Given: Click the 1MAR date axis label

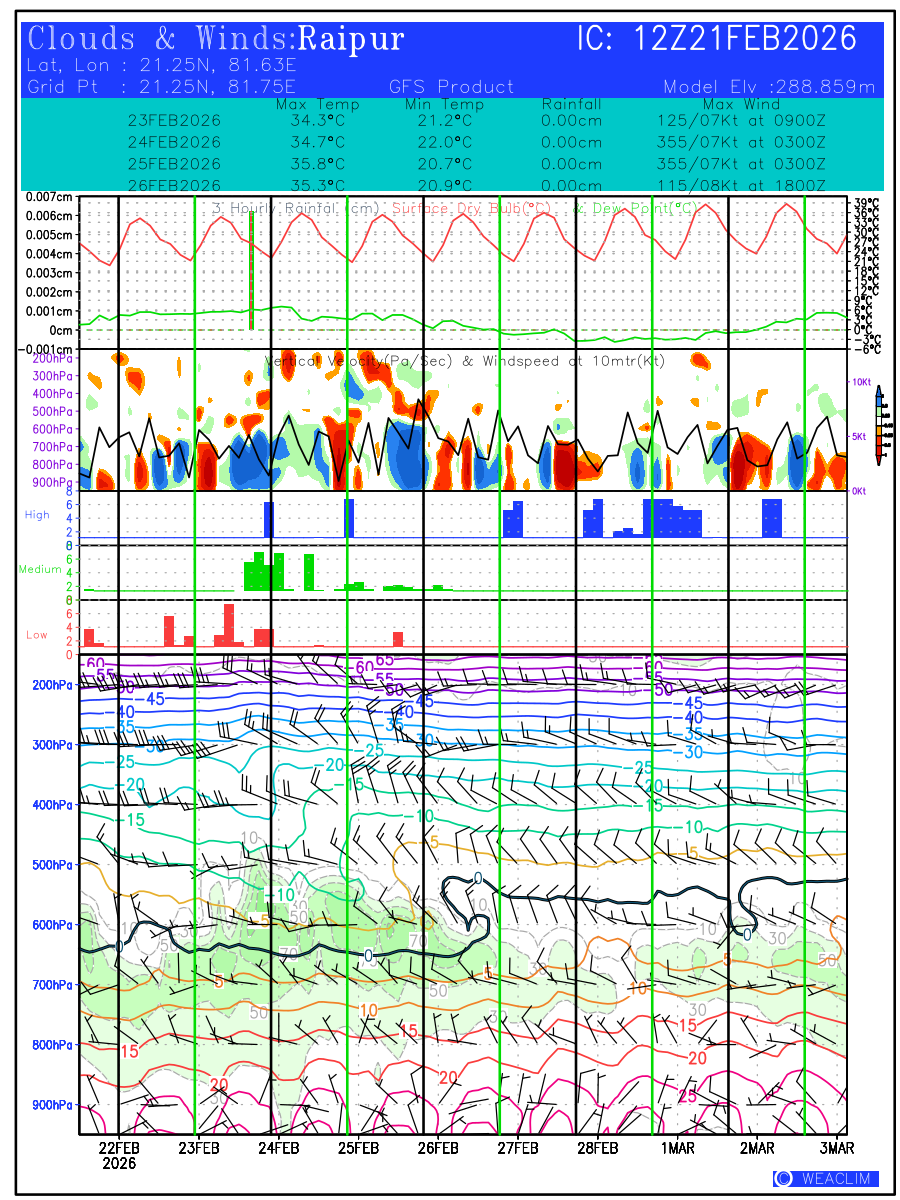Looking at the screenshot, I should click(676, 1147).
